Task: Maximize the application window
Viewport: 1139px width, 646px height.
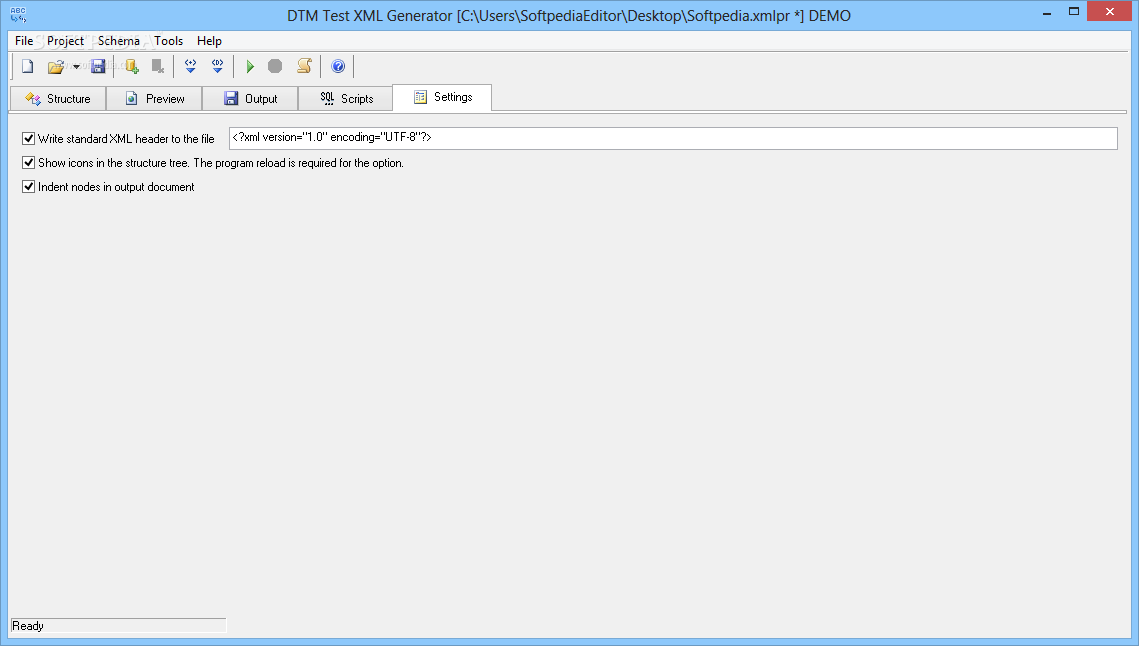Action: tap(1074, 12)
